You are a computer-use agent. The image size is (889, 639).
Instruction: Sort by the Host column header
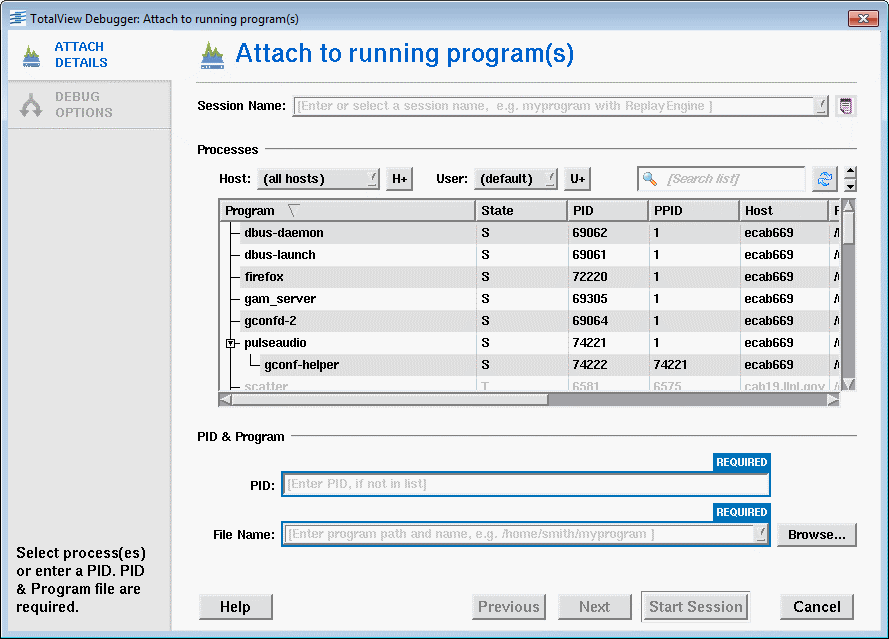click(784, 211)
